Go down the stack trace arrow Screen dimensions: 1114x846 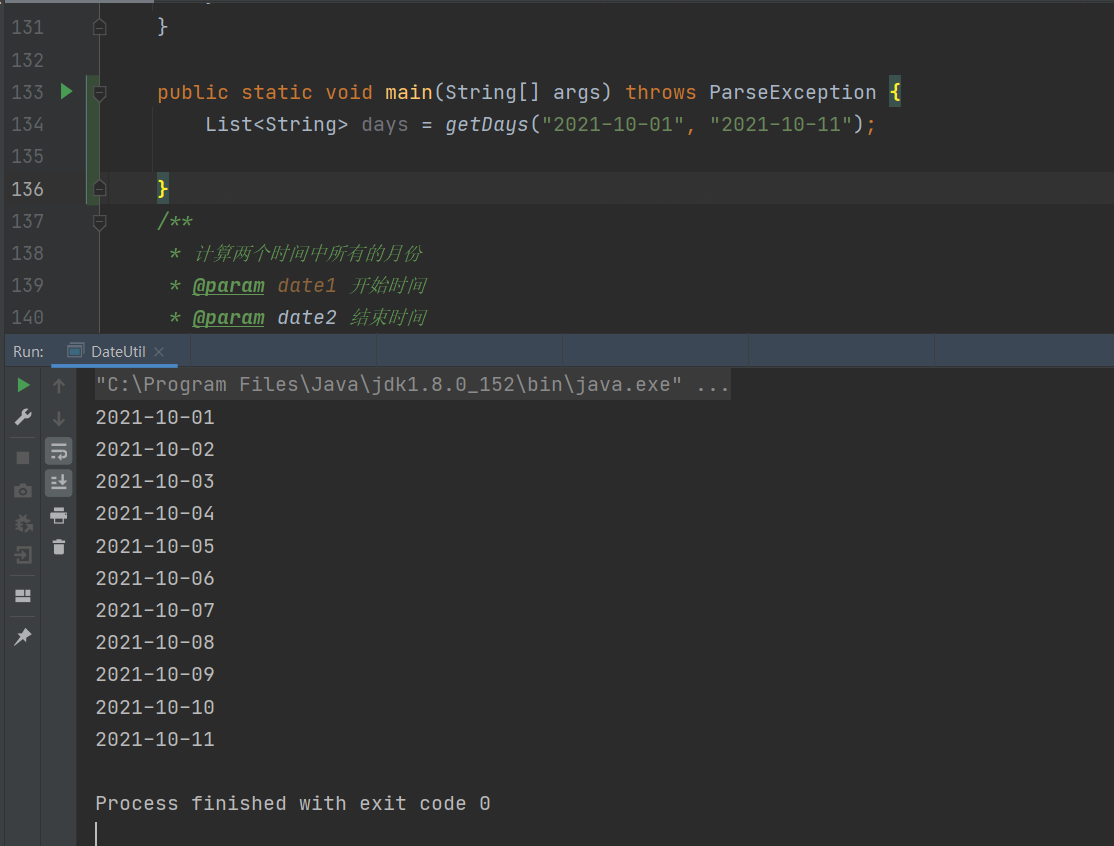pyautogui.click(x=59, y=418)
